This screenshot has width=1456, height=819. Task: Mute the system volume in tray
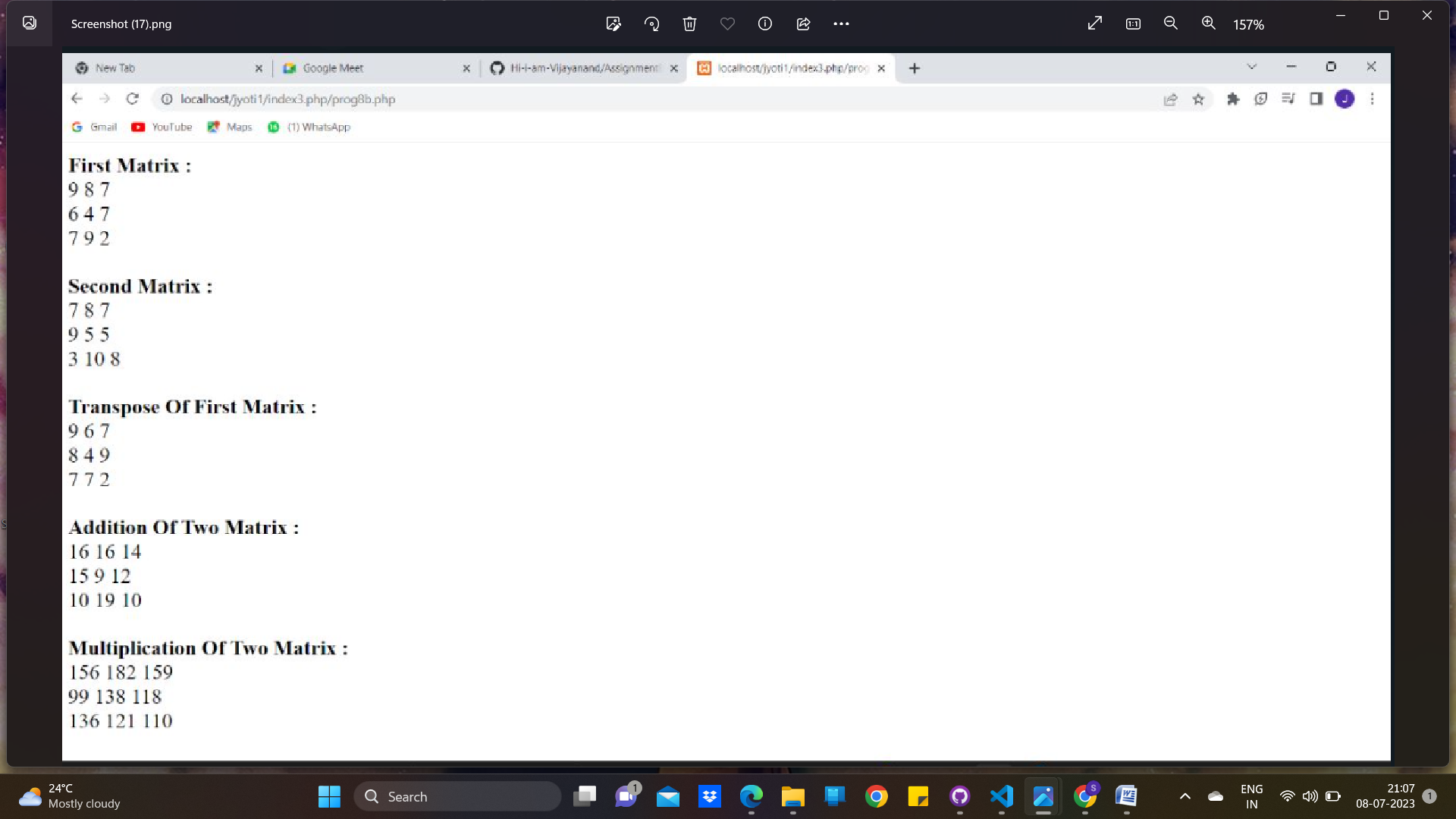point(1310,796)
